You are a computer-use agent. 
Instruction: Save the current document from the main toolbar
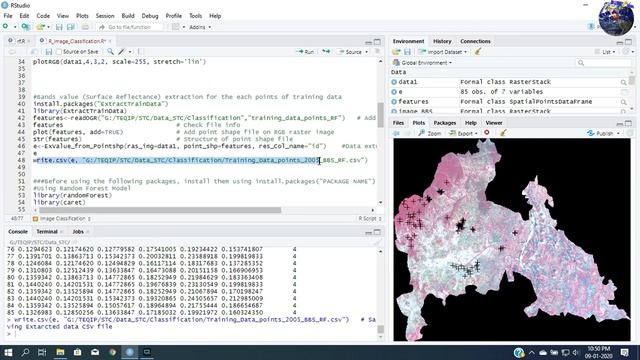click(59, 27)
